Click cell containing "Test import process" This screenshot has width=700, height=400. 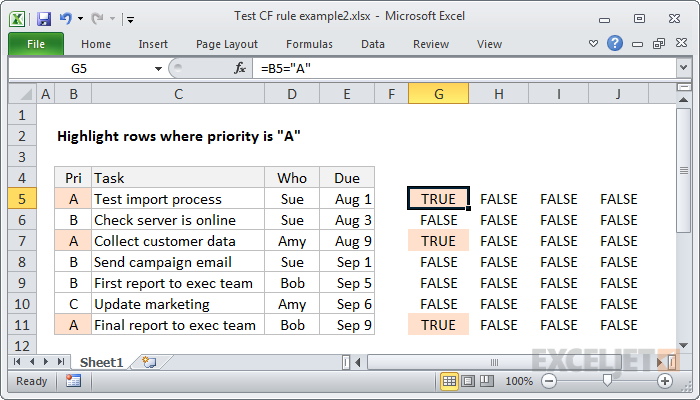click(178, 199)
